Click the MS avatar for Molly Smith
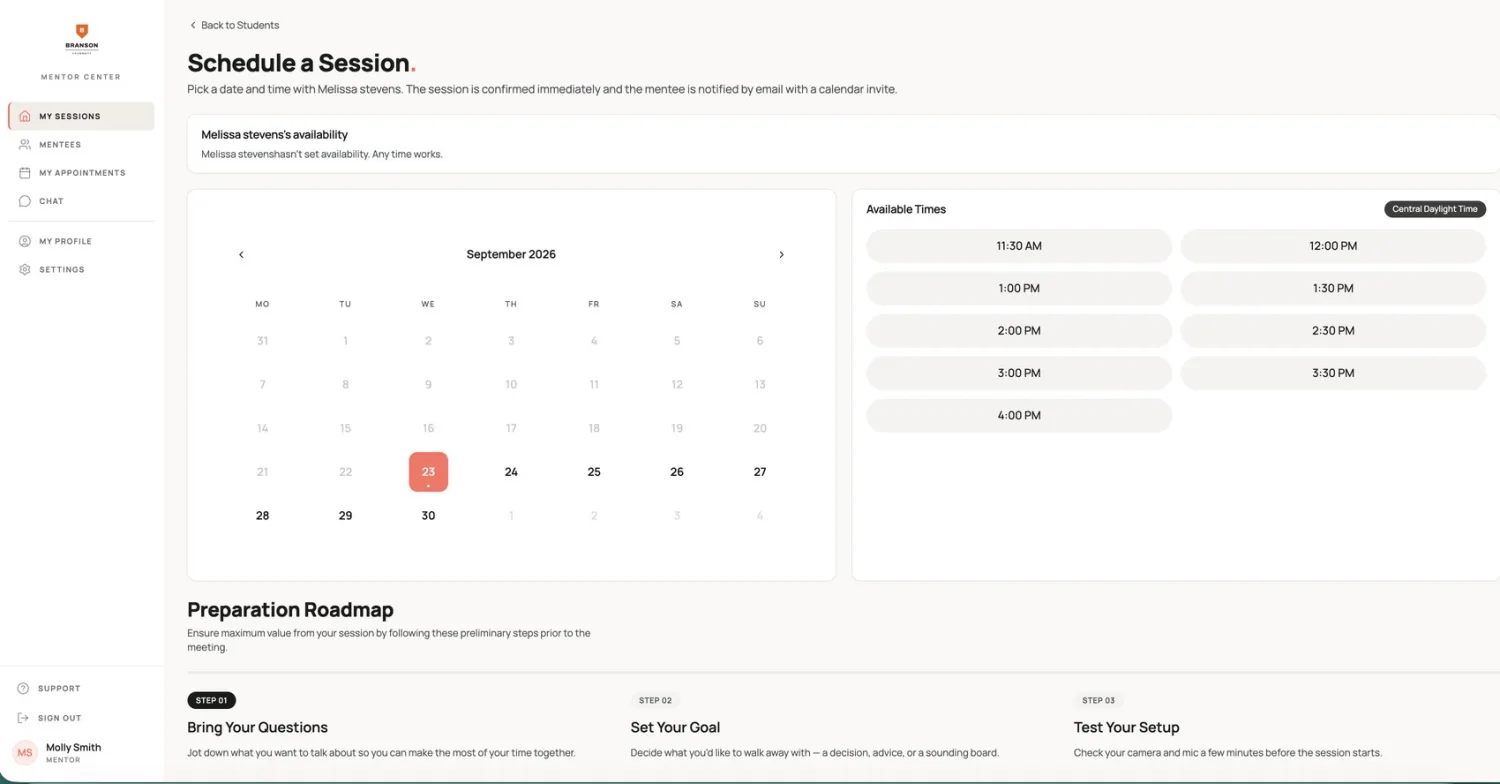Viewport: 1500px width, 784px height. tap(25, 752)
